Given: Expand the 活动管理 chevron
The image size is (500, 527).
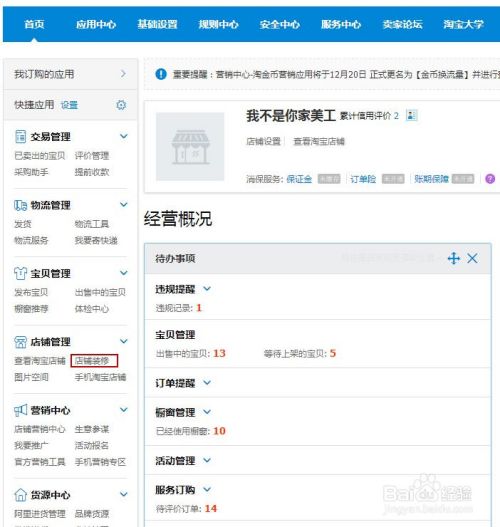Looking at the screenshot, I should pos(207,460).
